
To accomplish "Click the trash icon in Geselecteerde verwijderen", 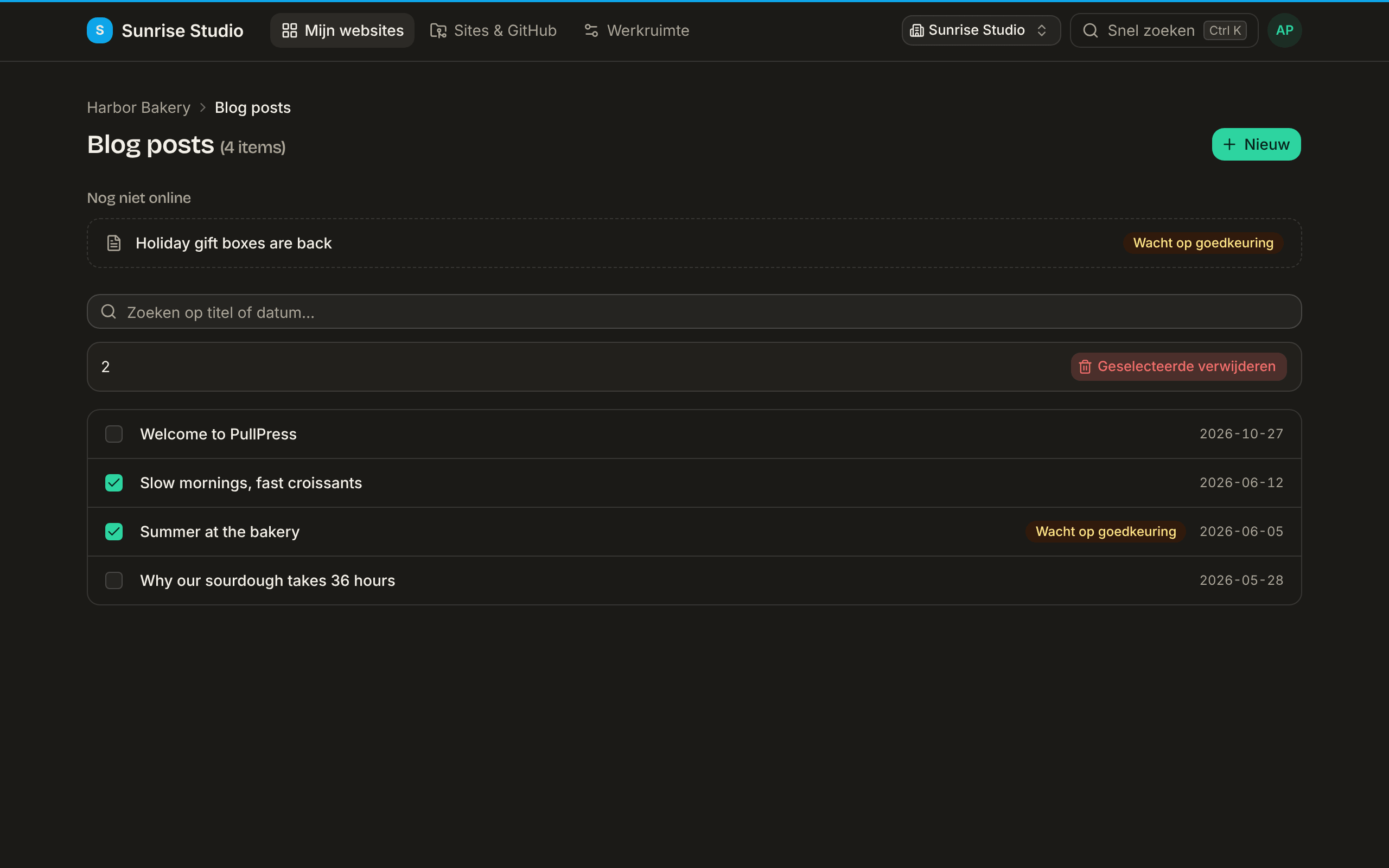I will pos(1084,367).
